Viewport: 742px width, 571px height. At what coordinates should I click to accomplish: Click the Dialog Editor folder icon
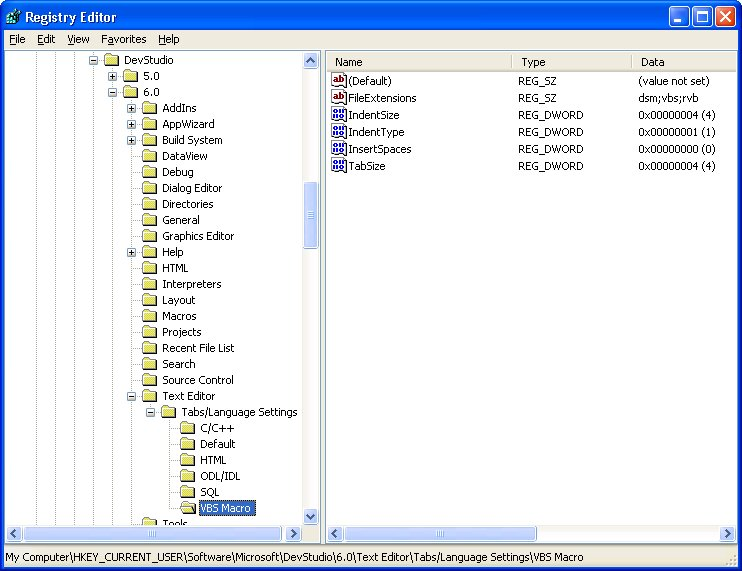click(150, 188)
